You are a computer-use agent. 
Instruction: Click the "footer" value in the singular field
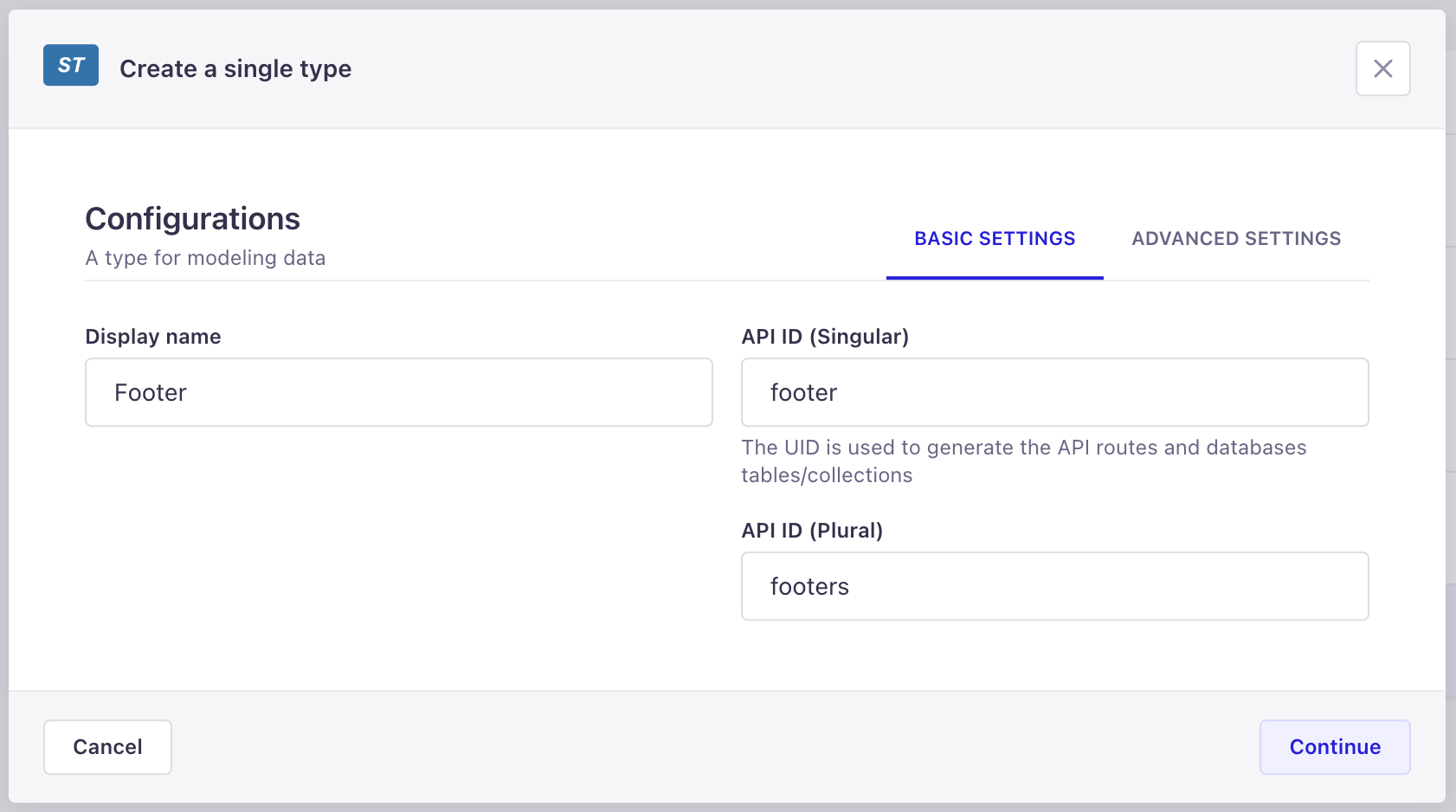(803, 393)
